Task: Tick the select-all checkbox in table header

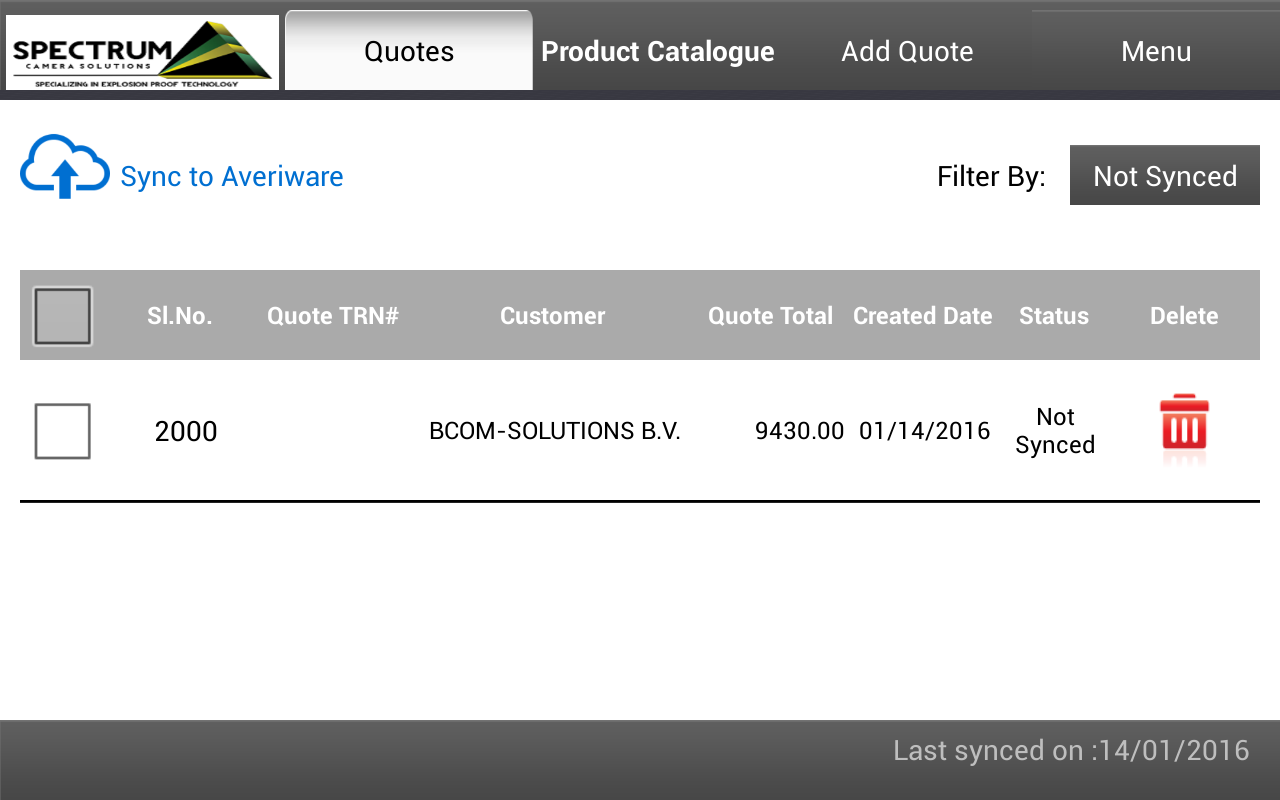Action: point(62,316)
